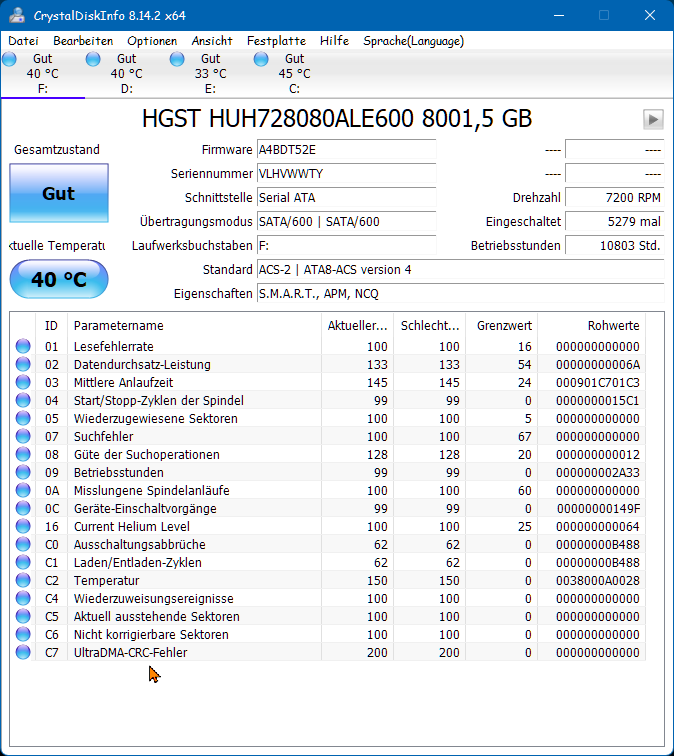This screenshot has width=674, height=756.
Task: Click the Grenzwert column header
Action: (x=501, y=326)
